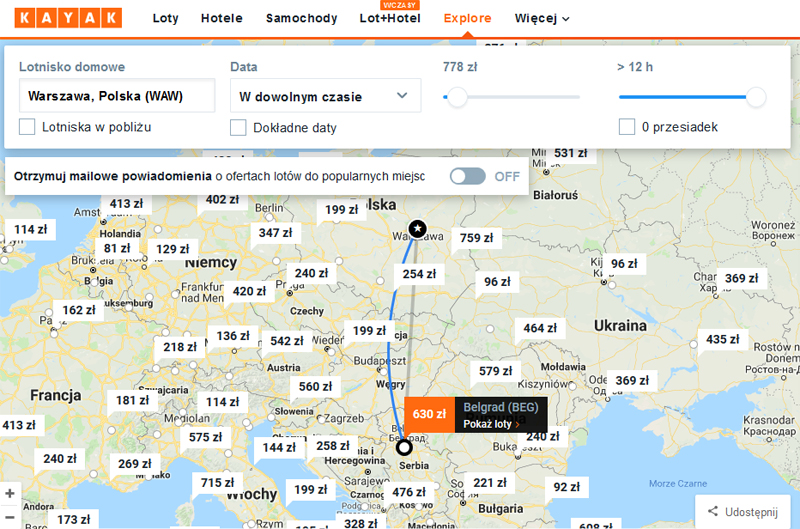Select the 531 zł price marker
The image size is (800, 529).
click(x=570, y=154)
